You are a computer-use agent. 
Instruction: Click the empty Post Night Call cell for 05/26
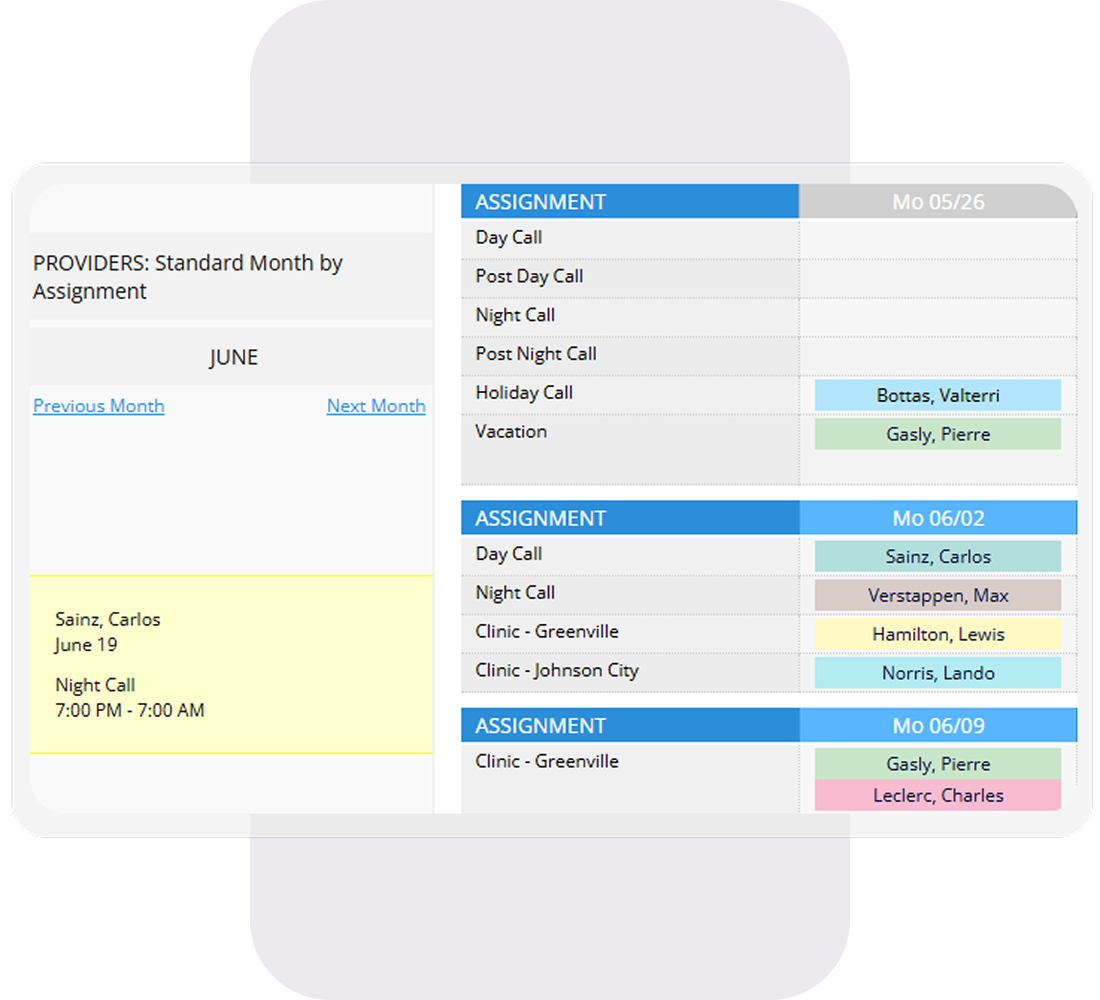tap(938, 355)
